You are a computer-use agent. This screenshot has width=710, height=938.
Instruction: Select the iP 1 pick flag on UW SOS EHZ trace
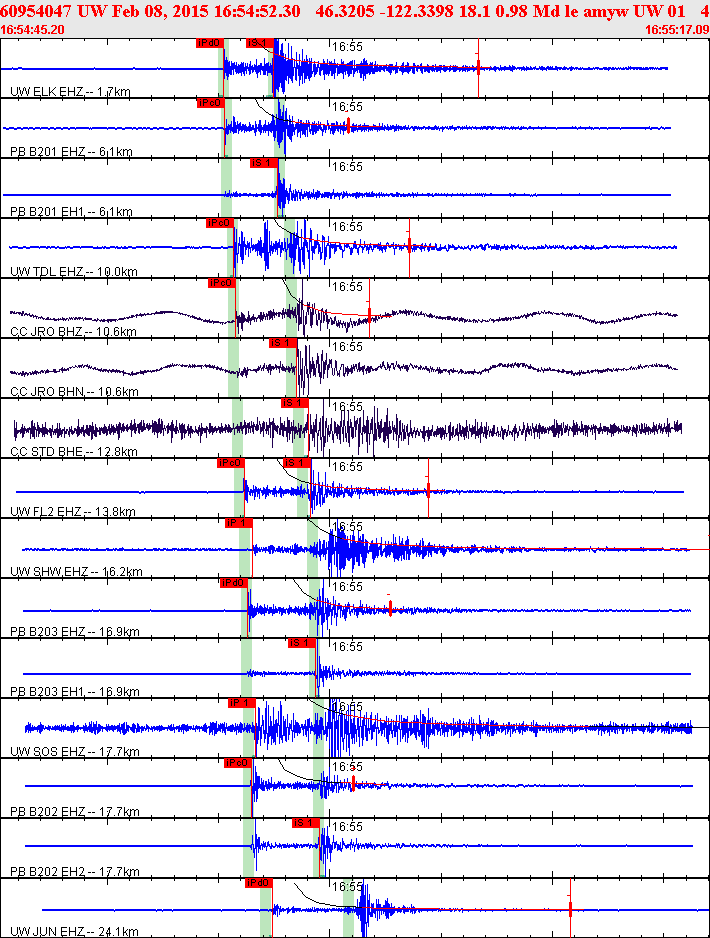tap(242, 702)
